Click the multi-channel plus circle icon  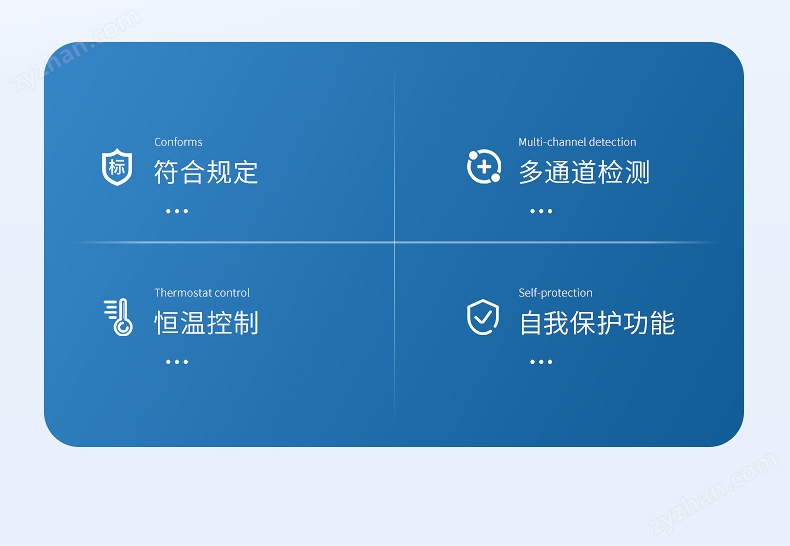click(x=484, y=166)
